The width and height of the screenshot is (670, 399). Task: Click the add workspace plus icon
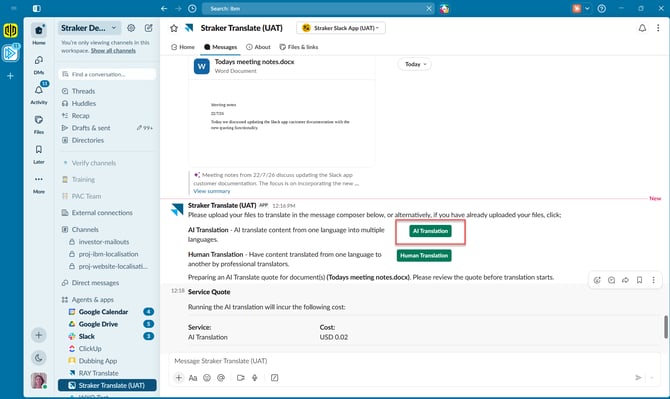(x=11, y=76)
